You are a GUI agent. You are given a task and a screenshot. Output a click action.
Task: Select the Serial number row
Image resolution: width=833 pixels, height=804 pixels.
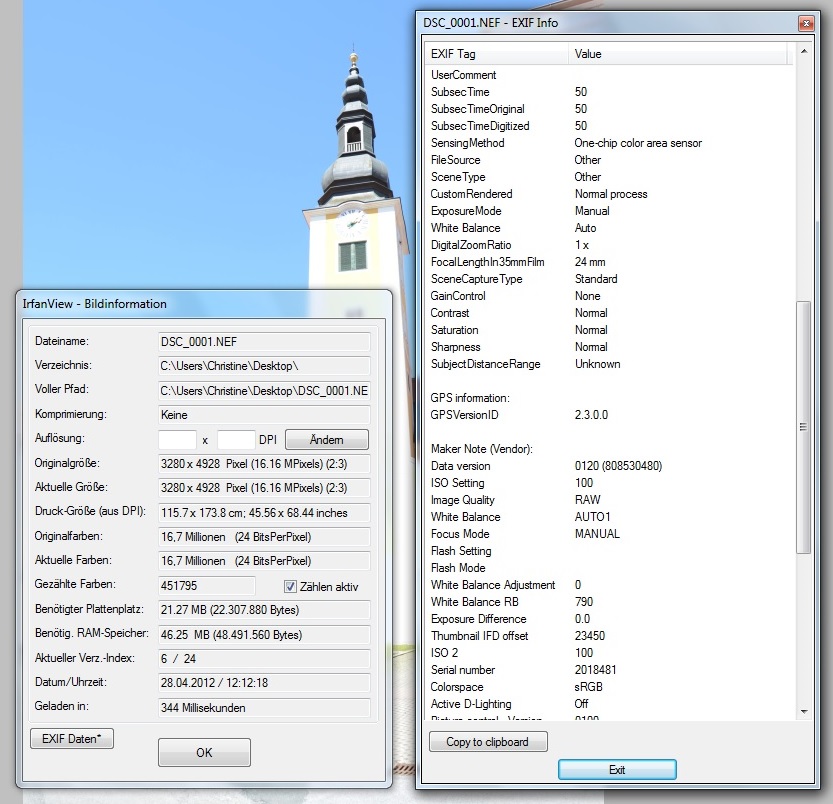coord(463,670)
